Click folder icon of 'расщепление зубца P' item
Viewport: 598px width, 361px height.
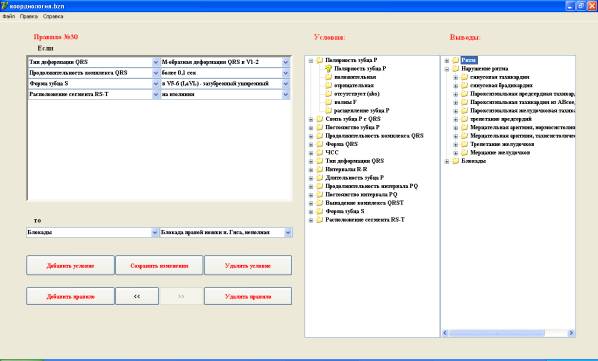328,111
